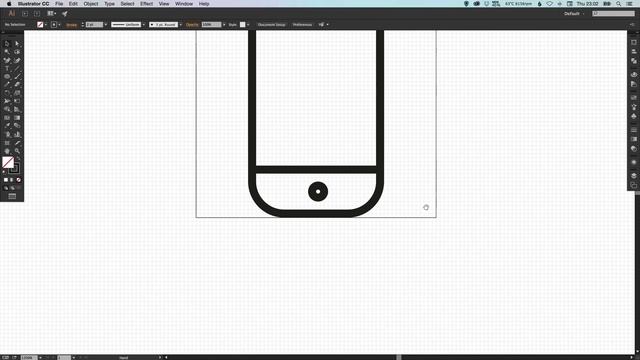Select the Eraser tool
The width and height of the screenshot is (640, 360).
[x=17, y=84]
